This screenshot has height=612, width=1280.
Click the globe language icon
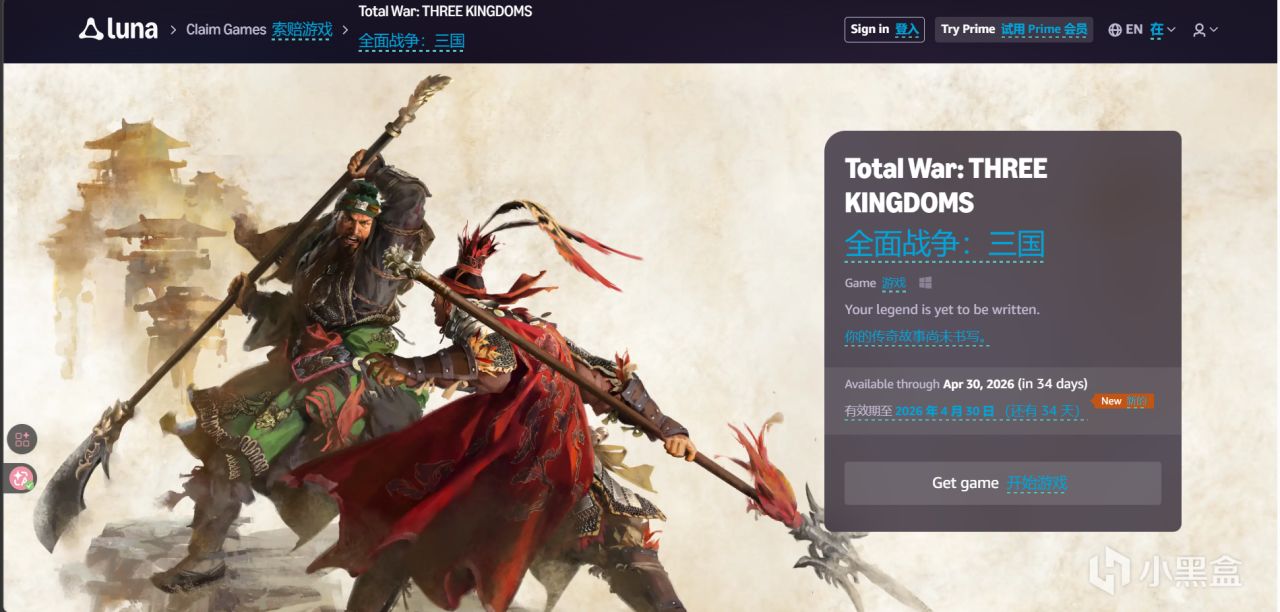pyautogui.click(x=1115, y=30)
